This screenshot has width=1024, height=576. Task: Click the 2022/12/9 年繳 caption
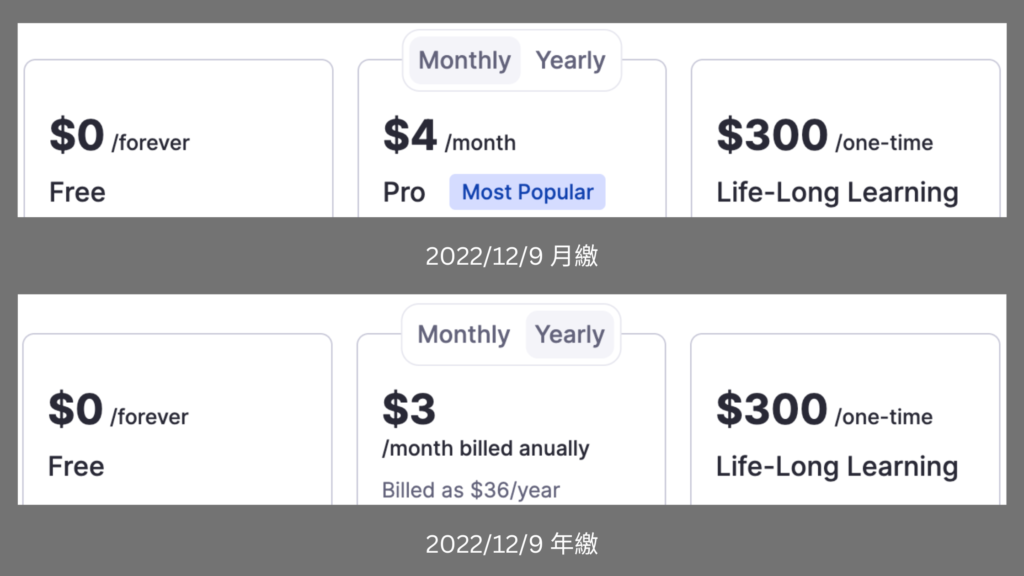[x=511, y=544]
